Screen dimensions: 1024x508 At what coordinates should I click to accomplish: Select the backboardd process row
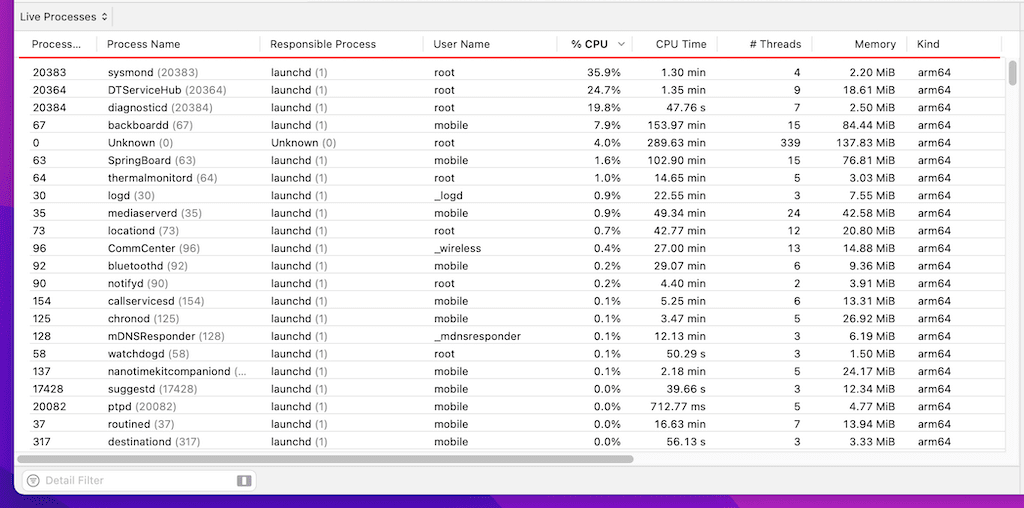[x=138, y=125]
